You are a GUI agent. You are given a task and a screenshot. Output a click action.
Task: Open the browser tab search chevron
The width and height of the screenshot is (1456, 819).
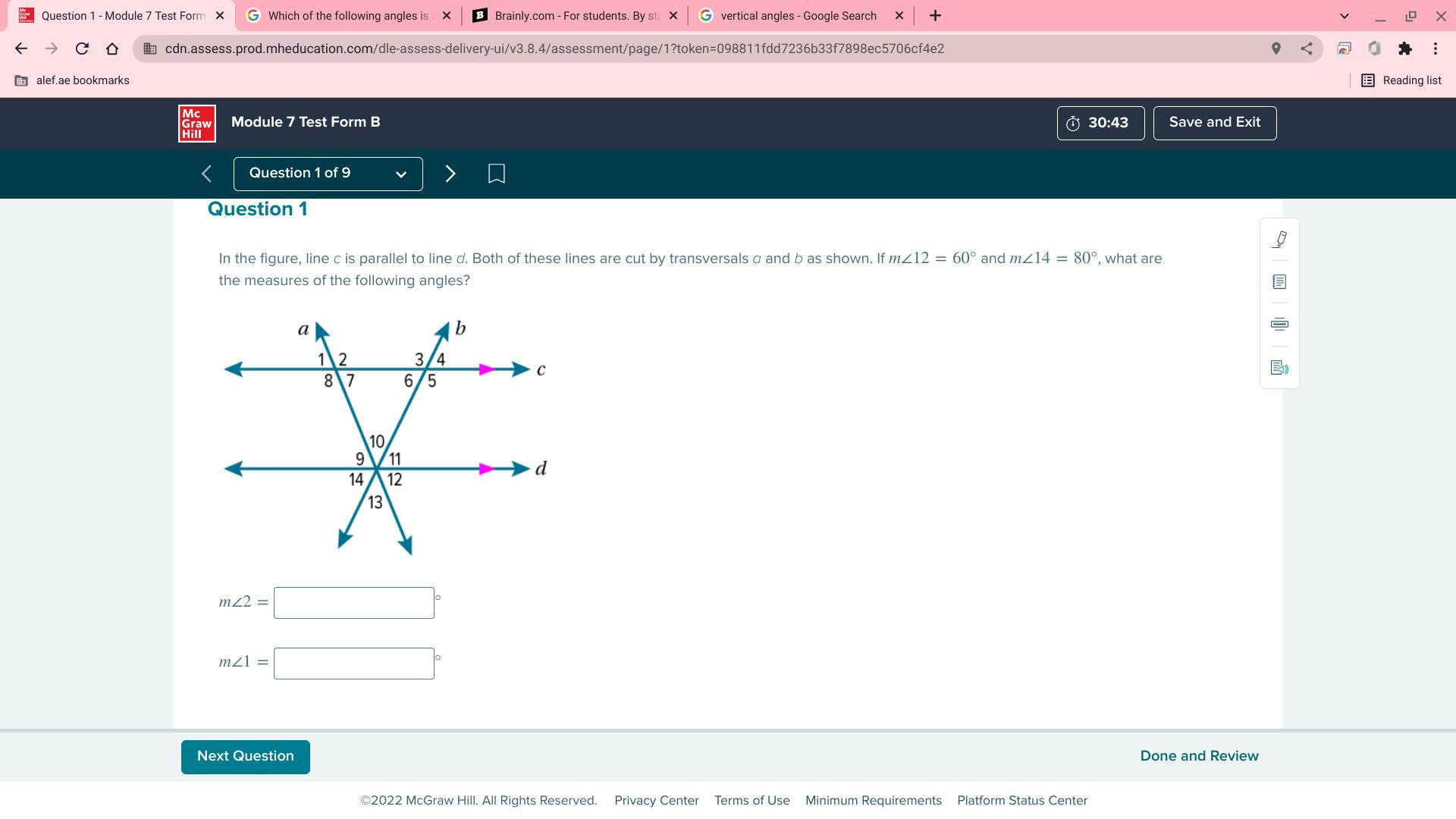pyautogui.click(x=1344, y=16)
